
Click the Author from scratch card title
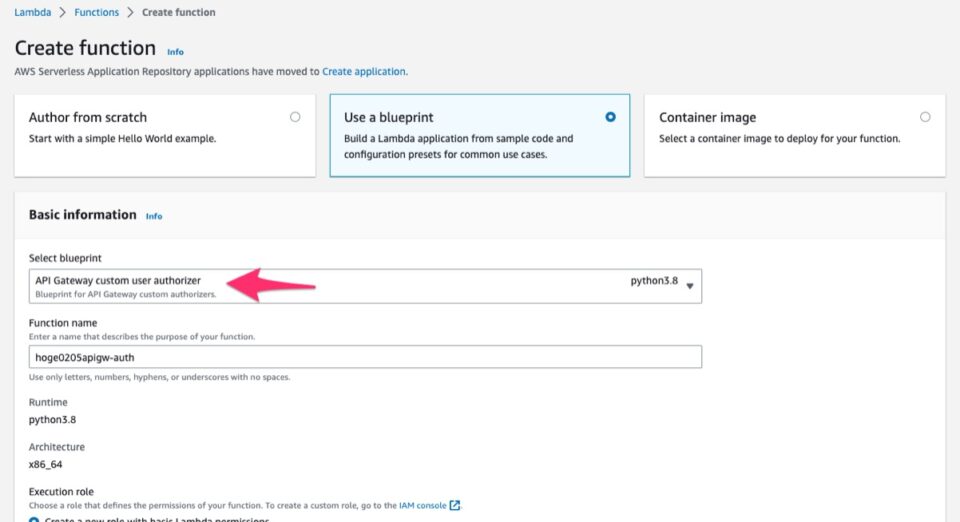point(88,118)
